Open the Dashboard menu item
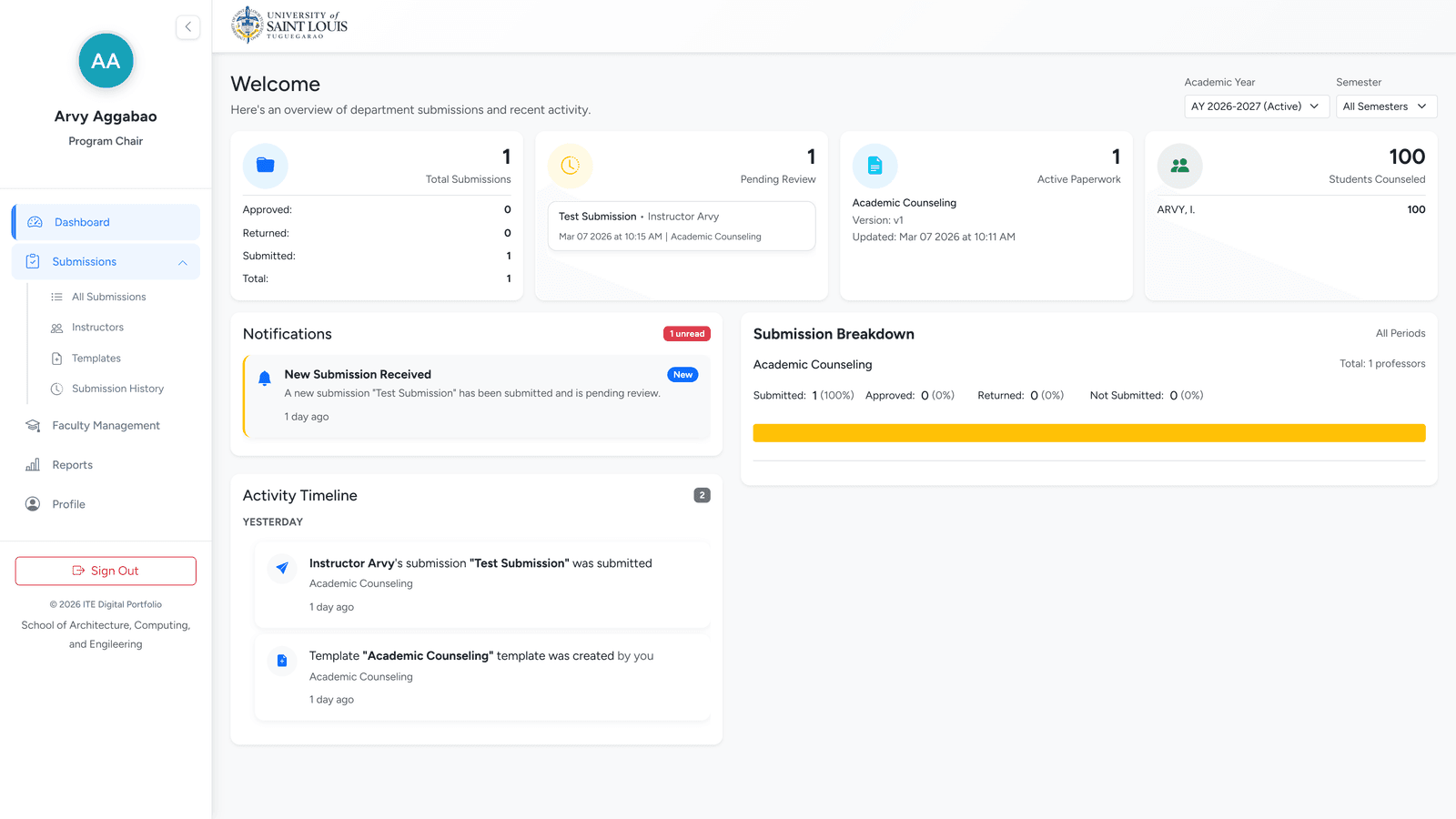The width and height of the screenshot is (1456, 819). coord(106,222)
